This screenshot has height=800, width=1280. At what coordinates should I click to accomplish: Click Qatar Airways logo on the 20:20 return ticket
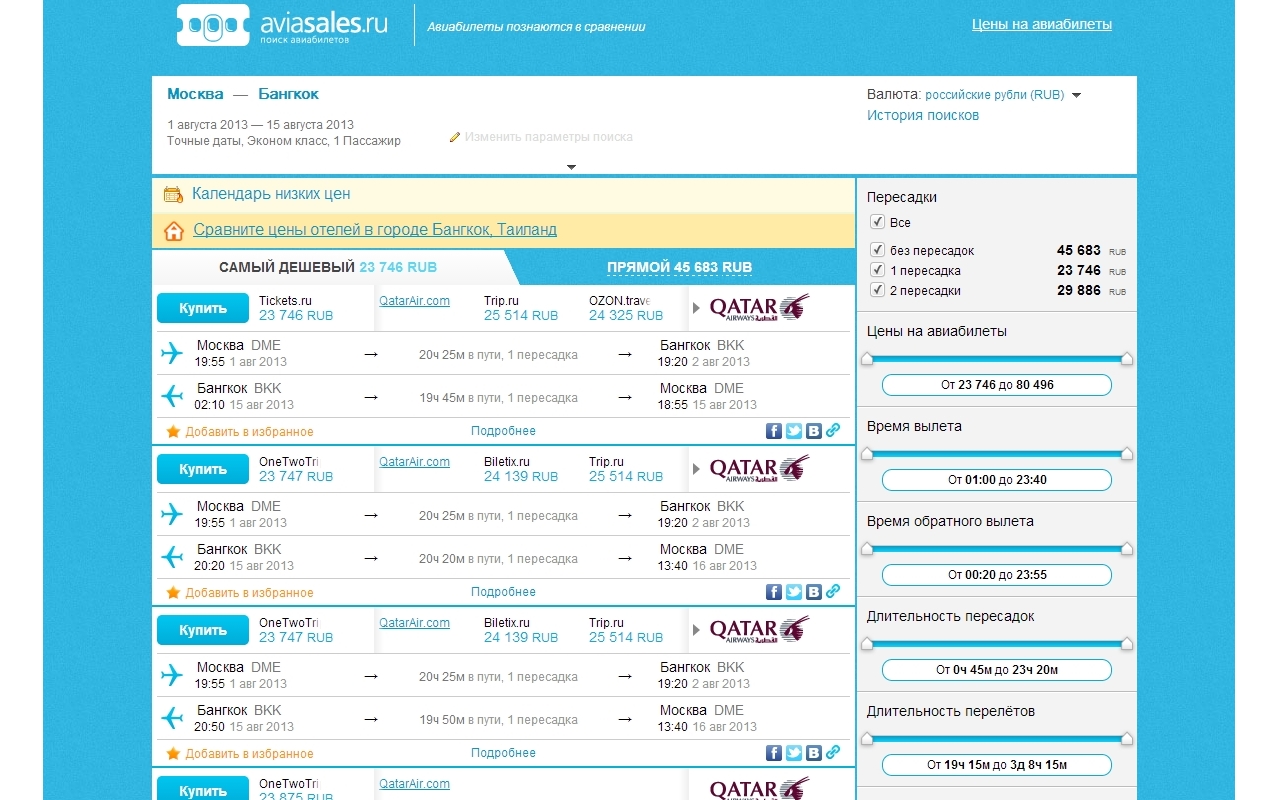[759, 468]
